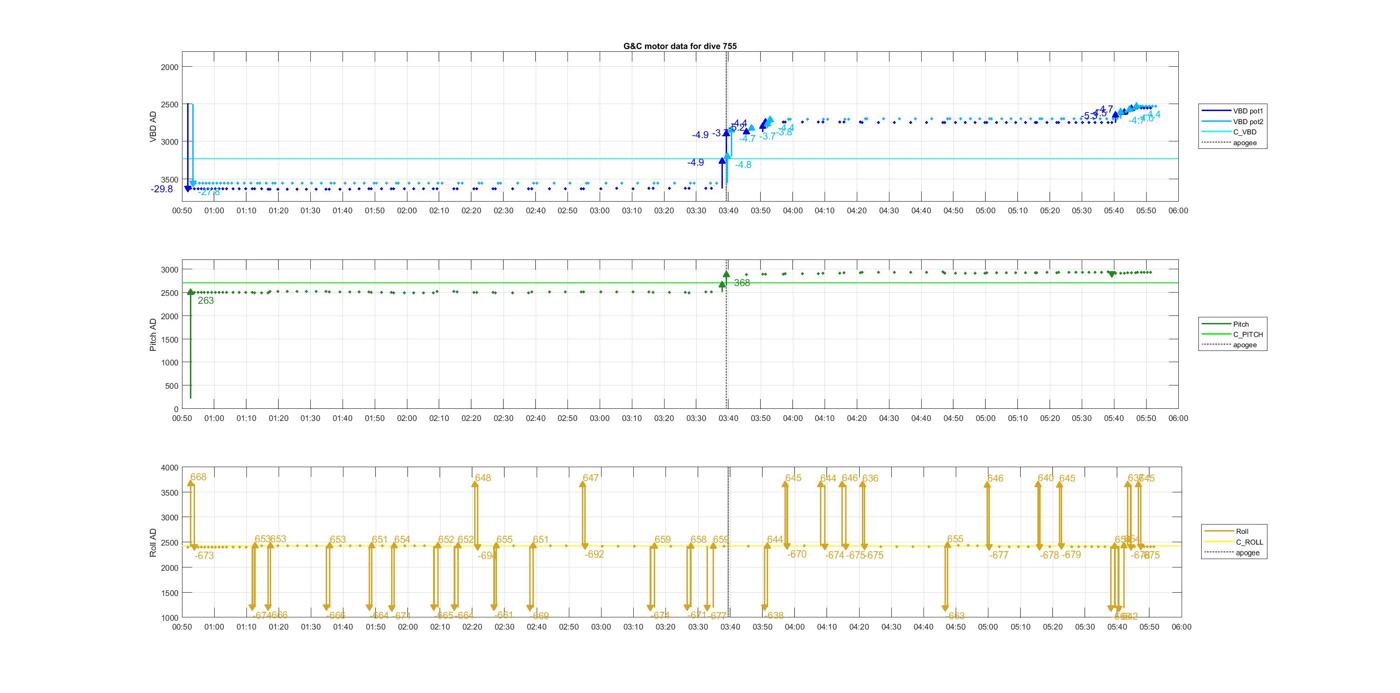Click the "648" roll data label

[x=483, y=478]
